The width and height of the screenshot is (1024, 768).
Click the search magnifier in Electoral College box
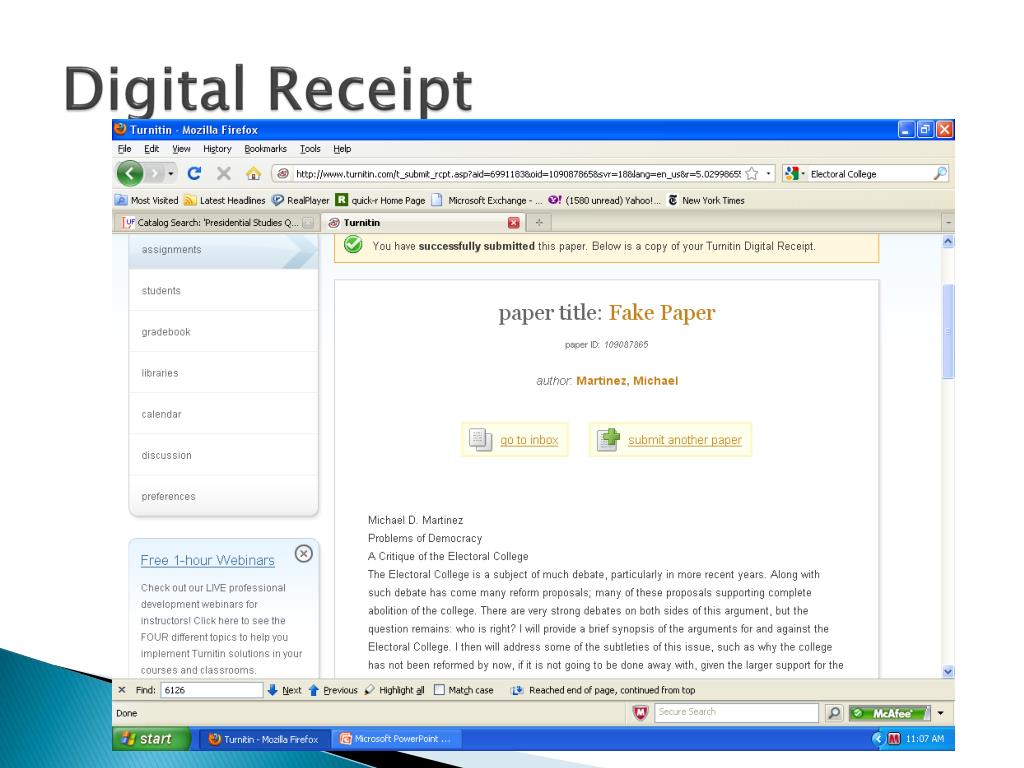(940, 174)
